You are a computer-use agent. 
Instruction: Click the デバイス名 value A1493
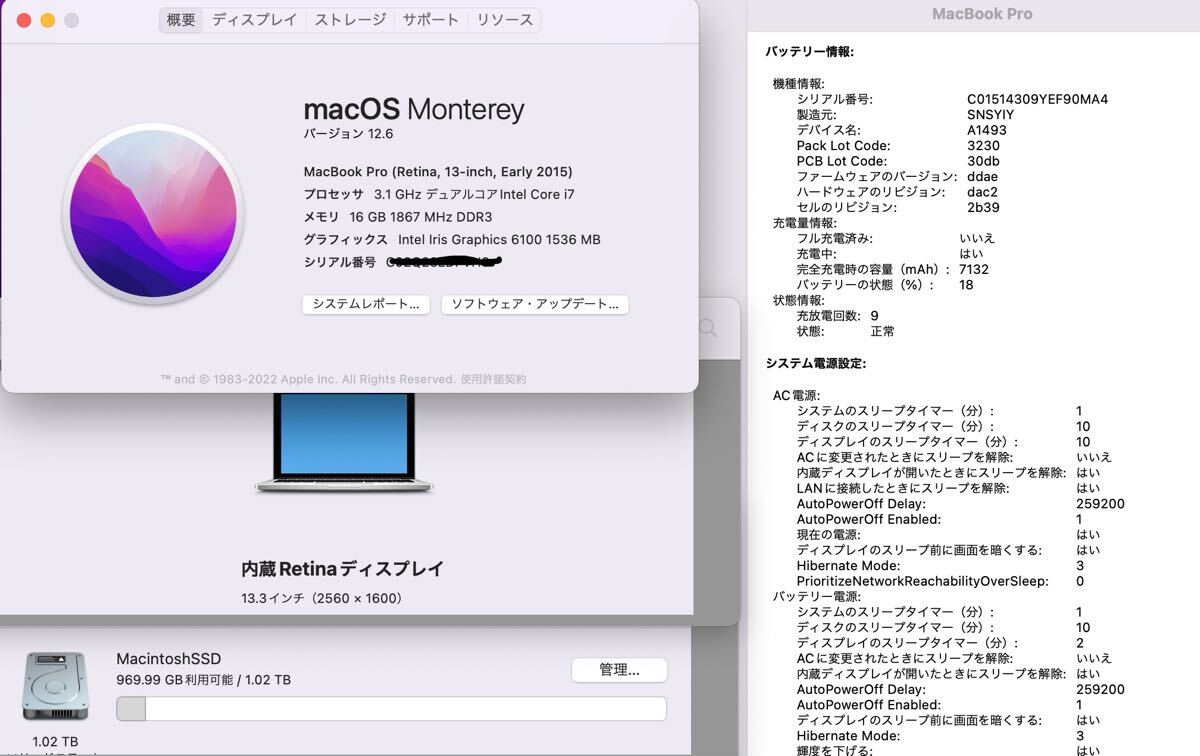pyautogui.click(x=987, y=130)
